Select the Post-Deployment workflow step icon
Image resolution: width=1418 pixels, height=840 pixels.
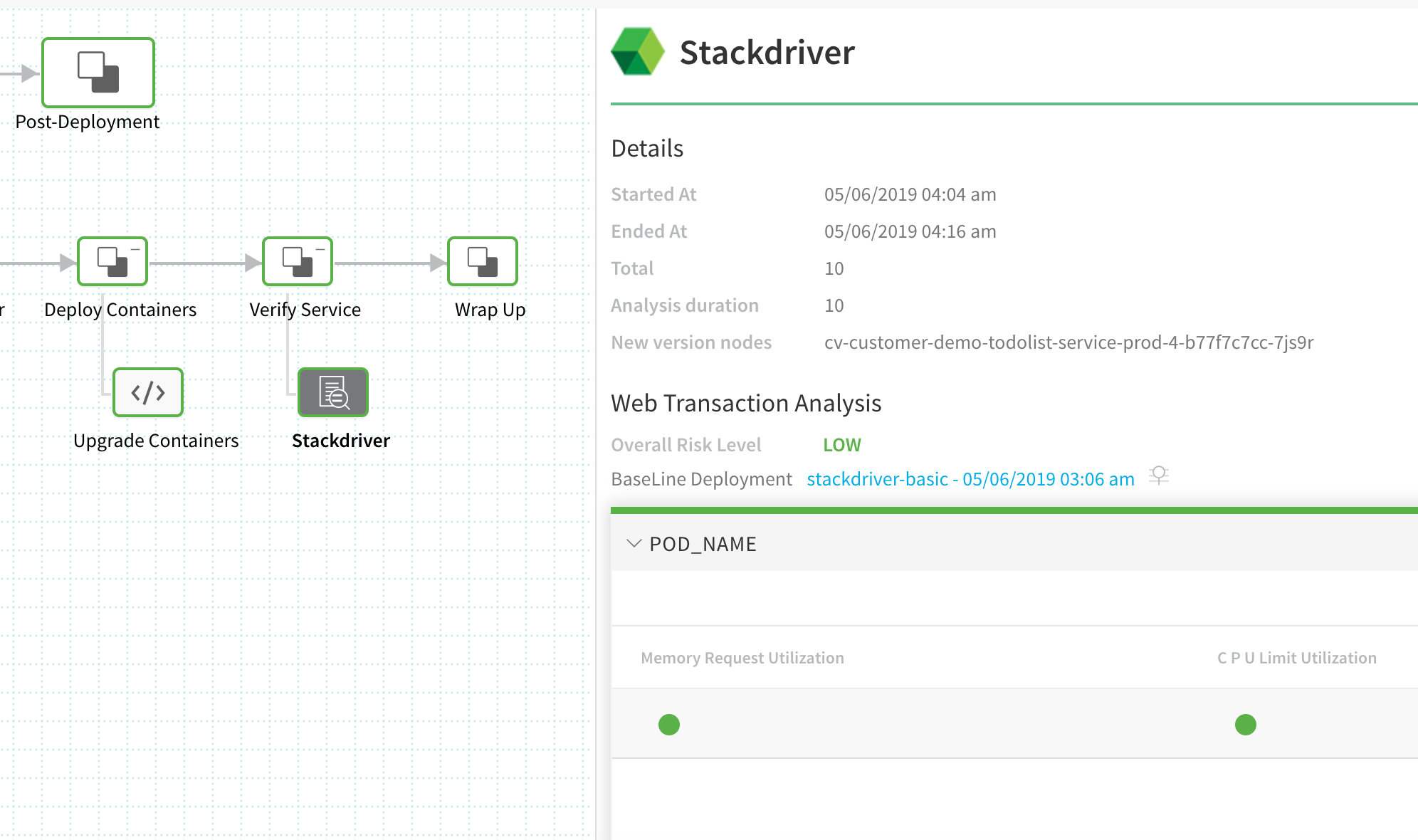coord(98,73)
